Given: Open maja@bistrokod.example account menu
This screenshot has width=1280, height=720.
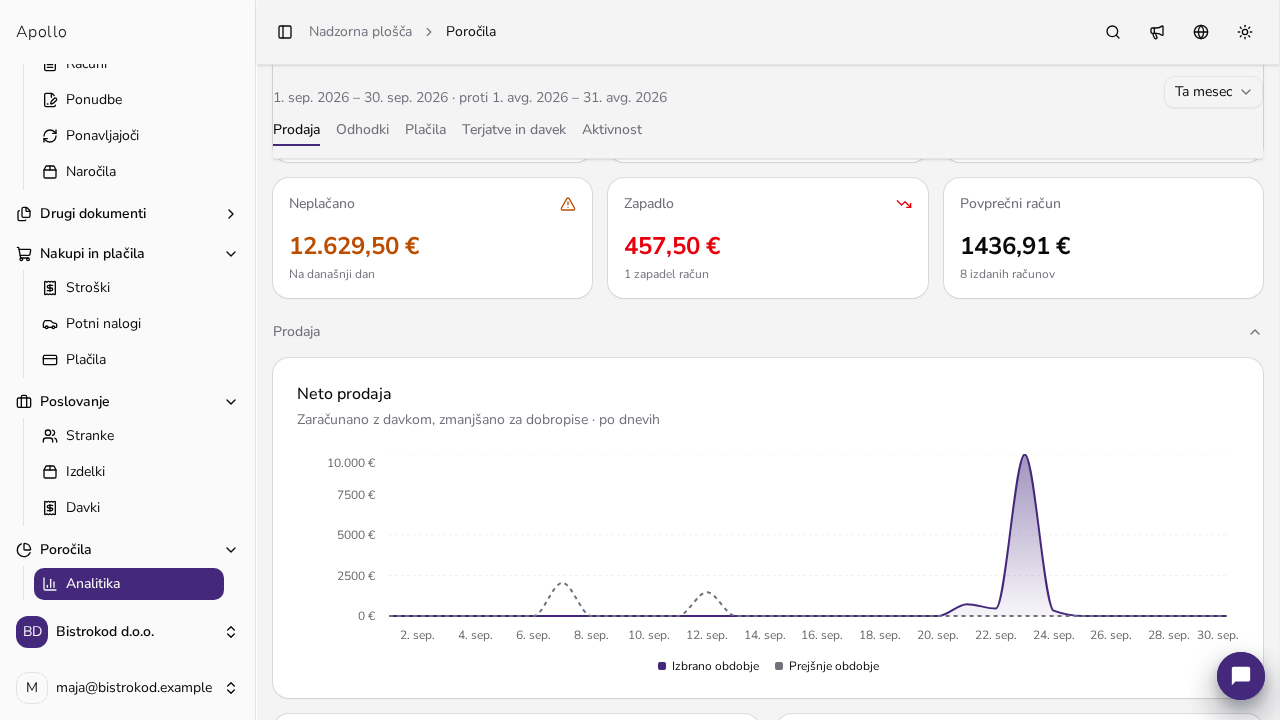Looking at the screenshot, I should tap(127, 688).
